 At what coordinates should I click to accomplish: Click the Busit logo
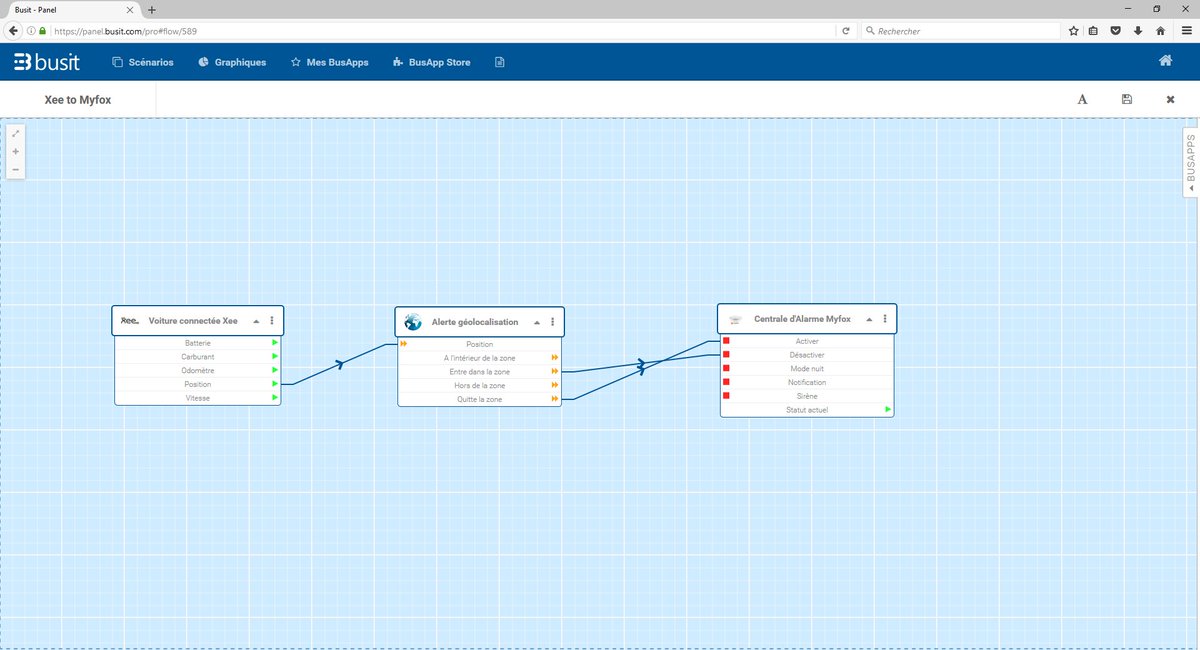tap(47, 62)
